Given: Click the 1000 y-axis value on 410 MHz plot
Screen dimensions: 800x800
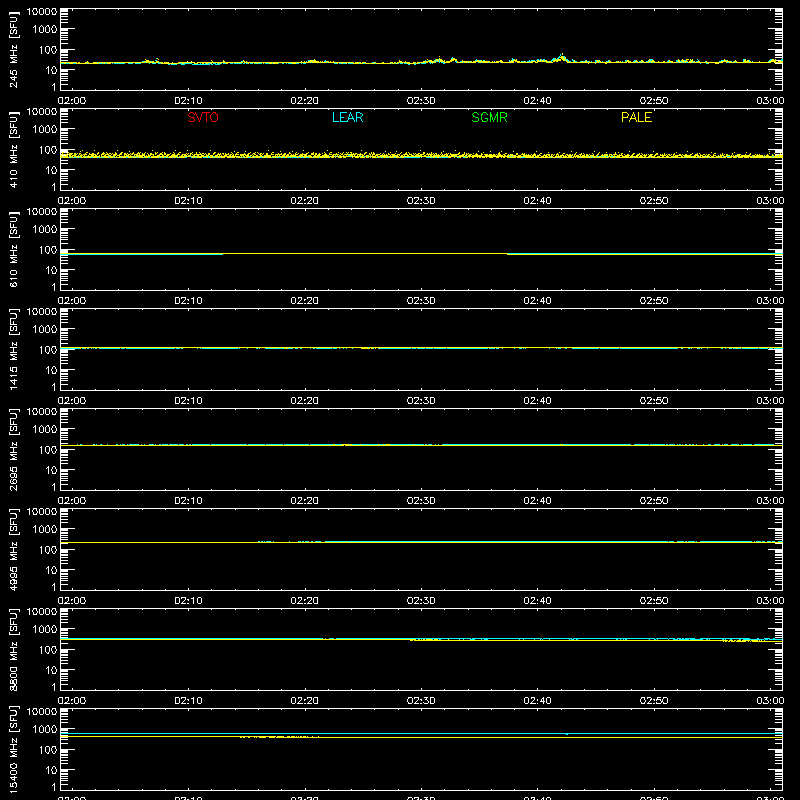Looking at the screenshot, I should pos(45,130).
